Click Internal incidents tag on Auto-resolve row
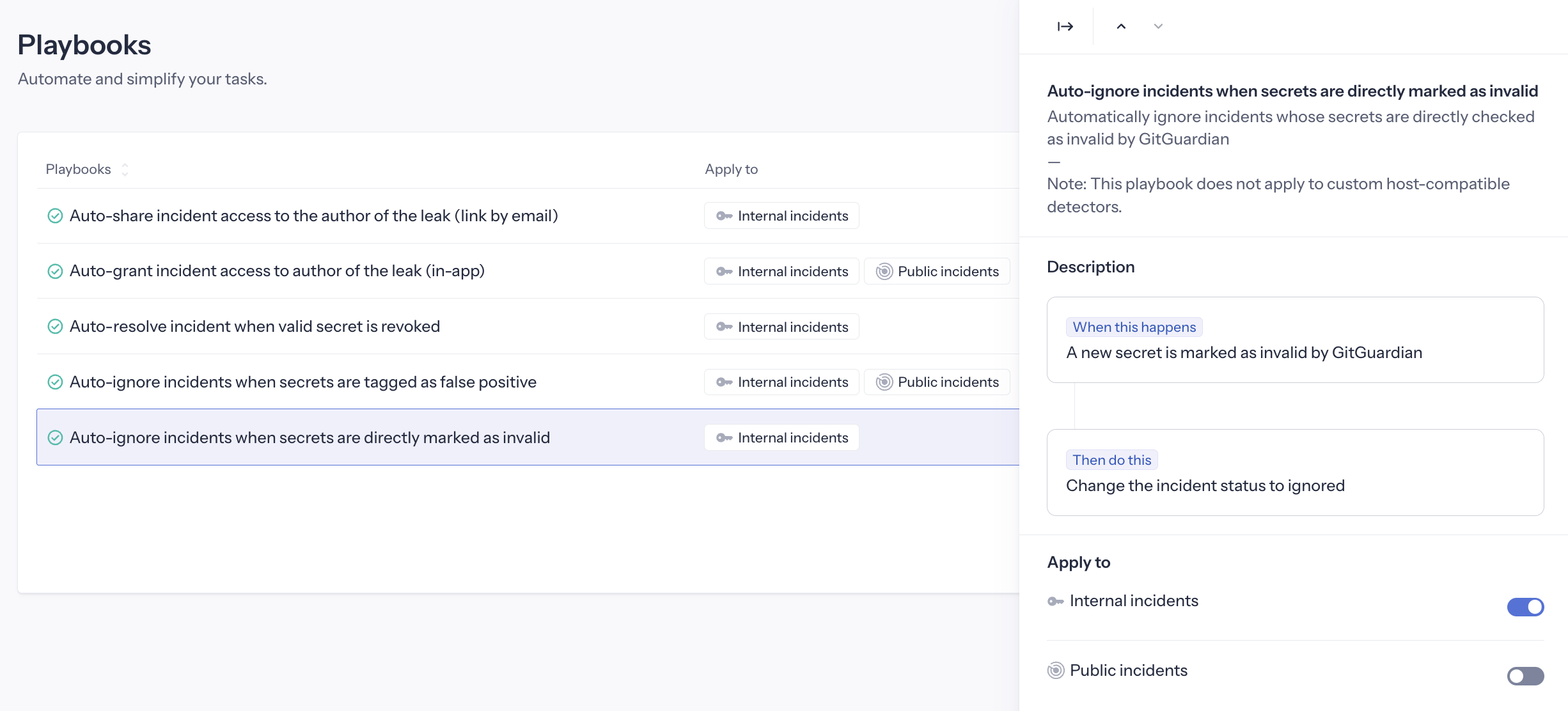1568x711 pixels. 781,327
